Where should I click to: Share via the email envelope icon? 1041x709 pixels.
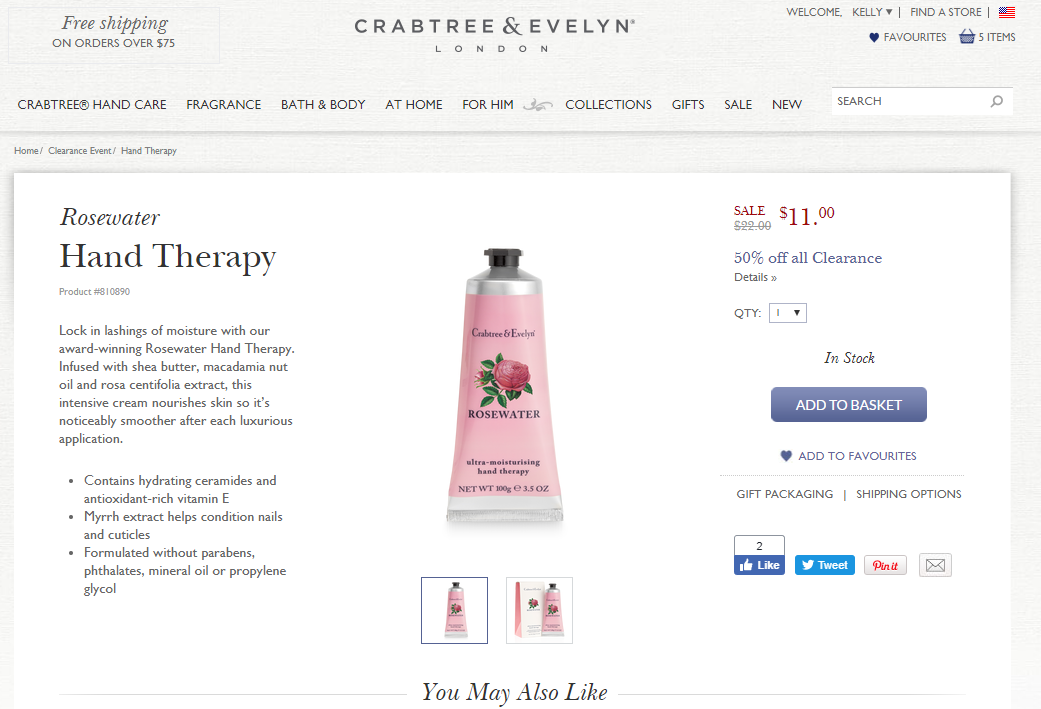(935, 565)
